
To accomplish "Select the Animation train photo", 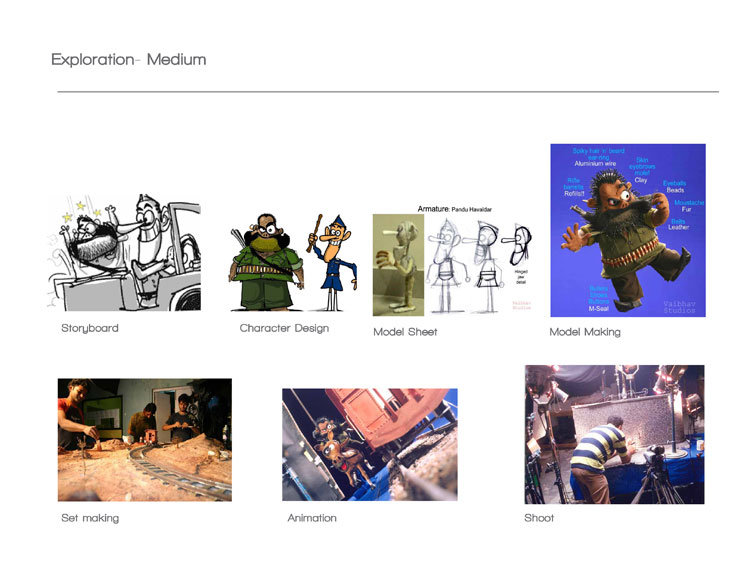I will (x=369, y=444).
